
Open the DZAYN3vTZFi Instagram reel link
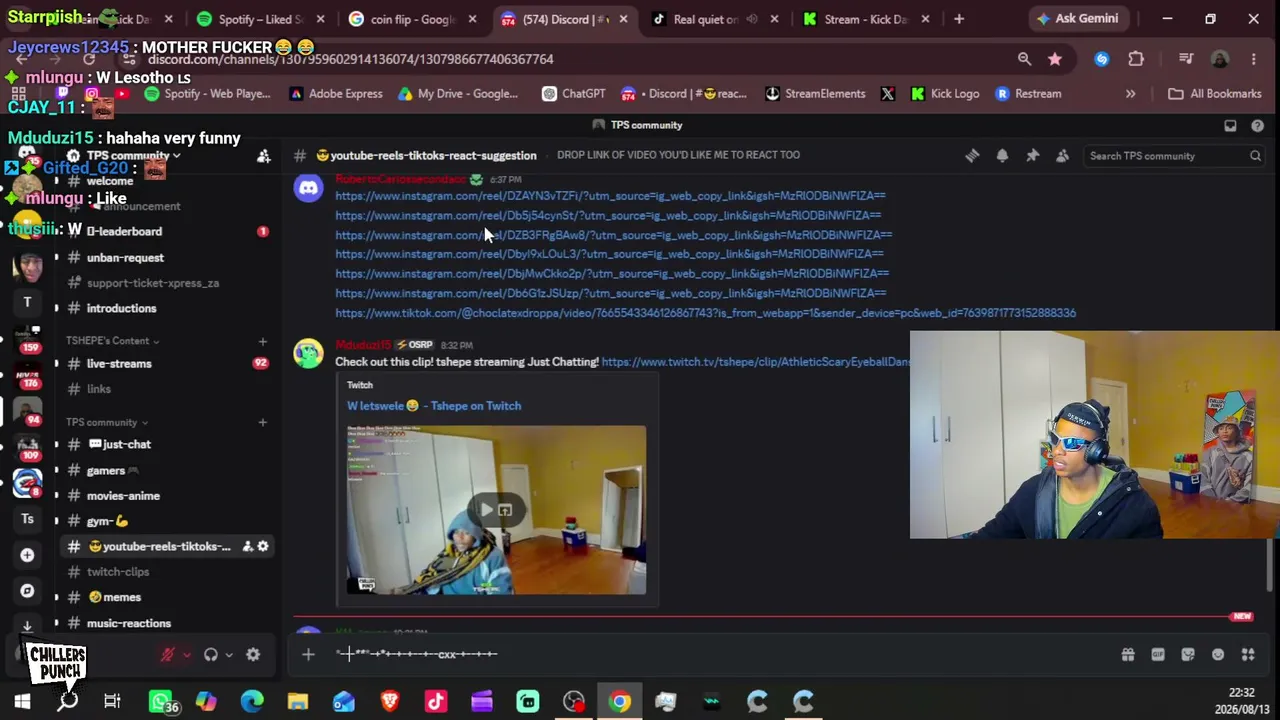[610, 196]
